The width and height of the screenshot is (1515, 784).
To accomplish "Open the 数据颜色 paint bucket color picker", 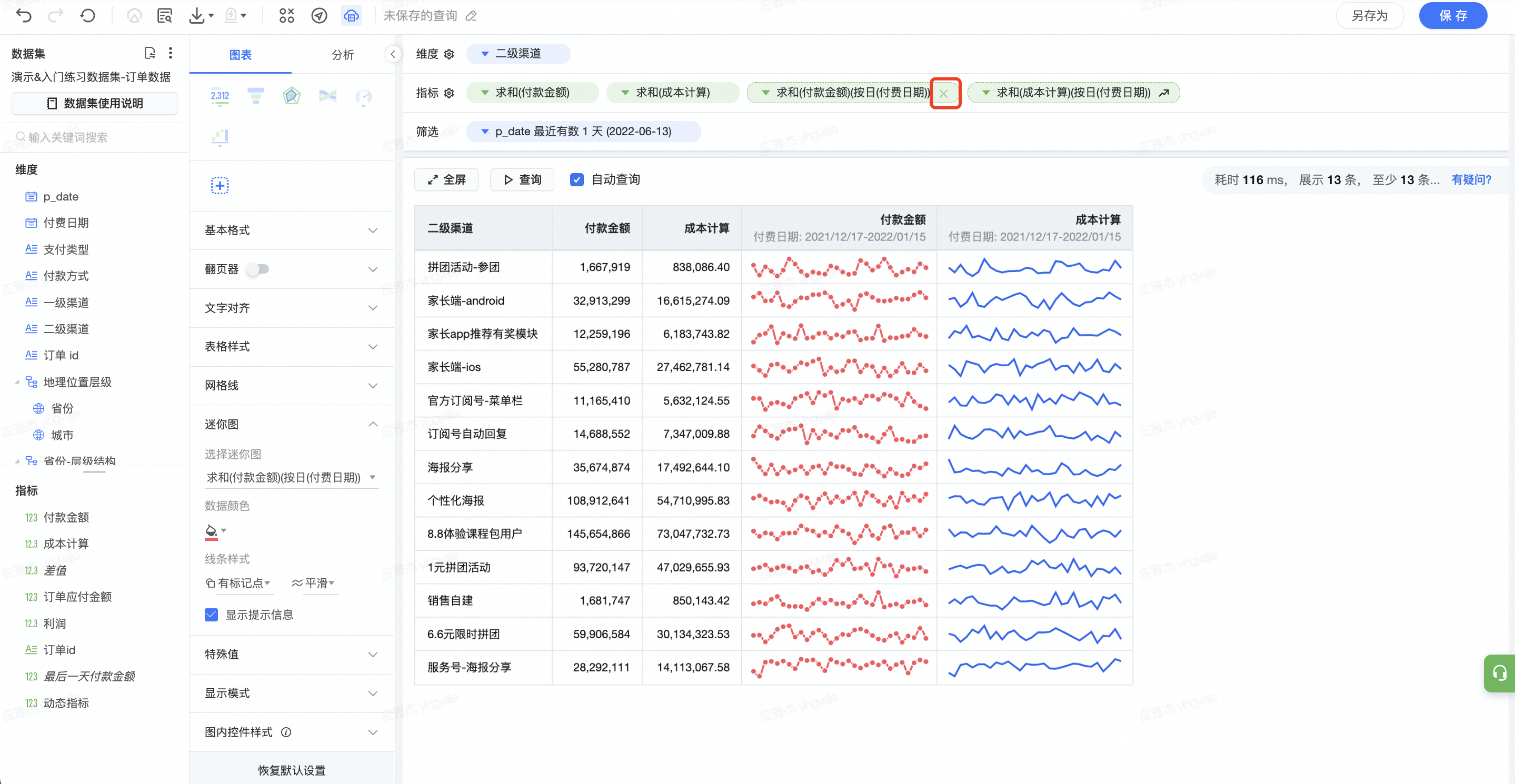I will 215,531.
